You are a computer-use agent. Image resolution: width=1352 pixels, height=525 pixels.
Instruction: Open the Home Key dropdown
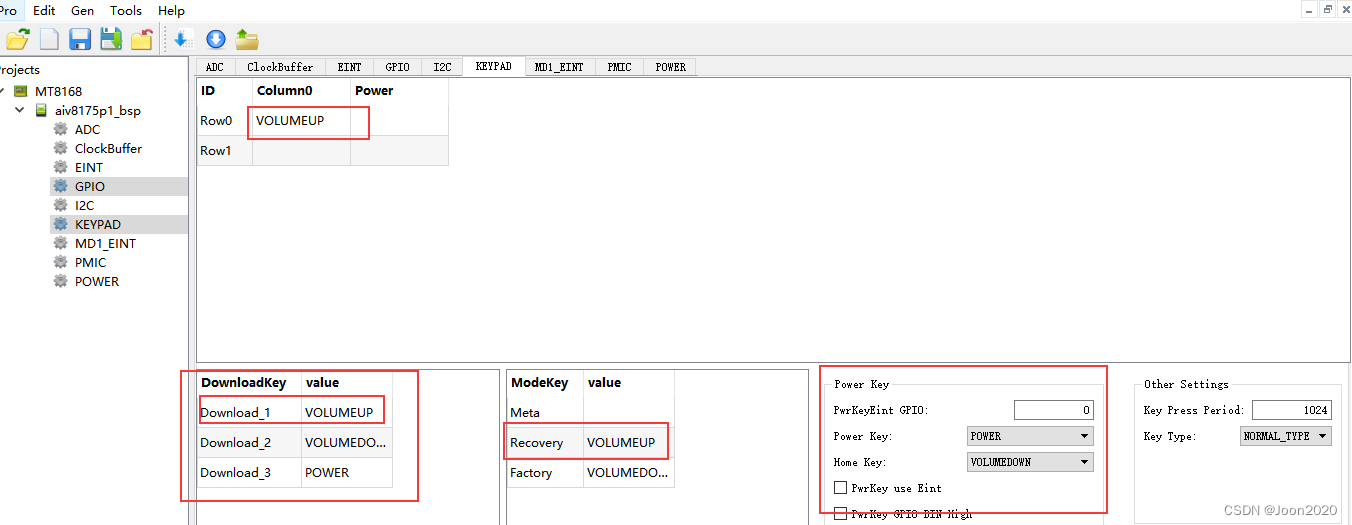coord(1030,462)
